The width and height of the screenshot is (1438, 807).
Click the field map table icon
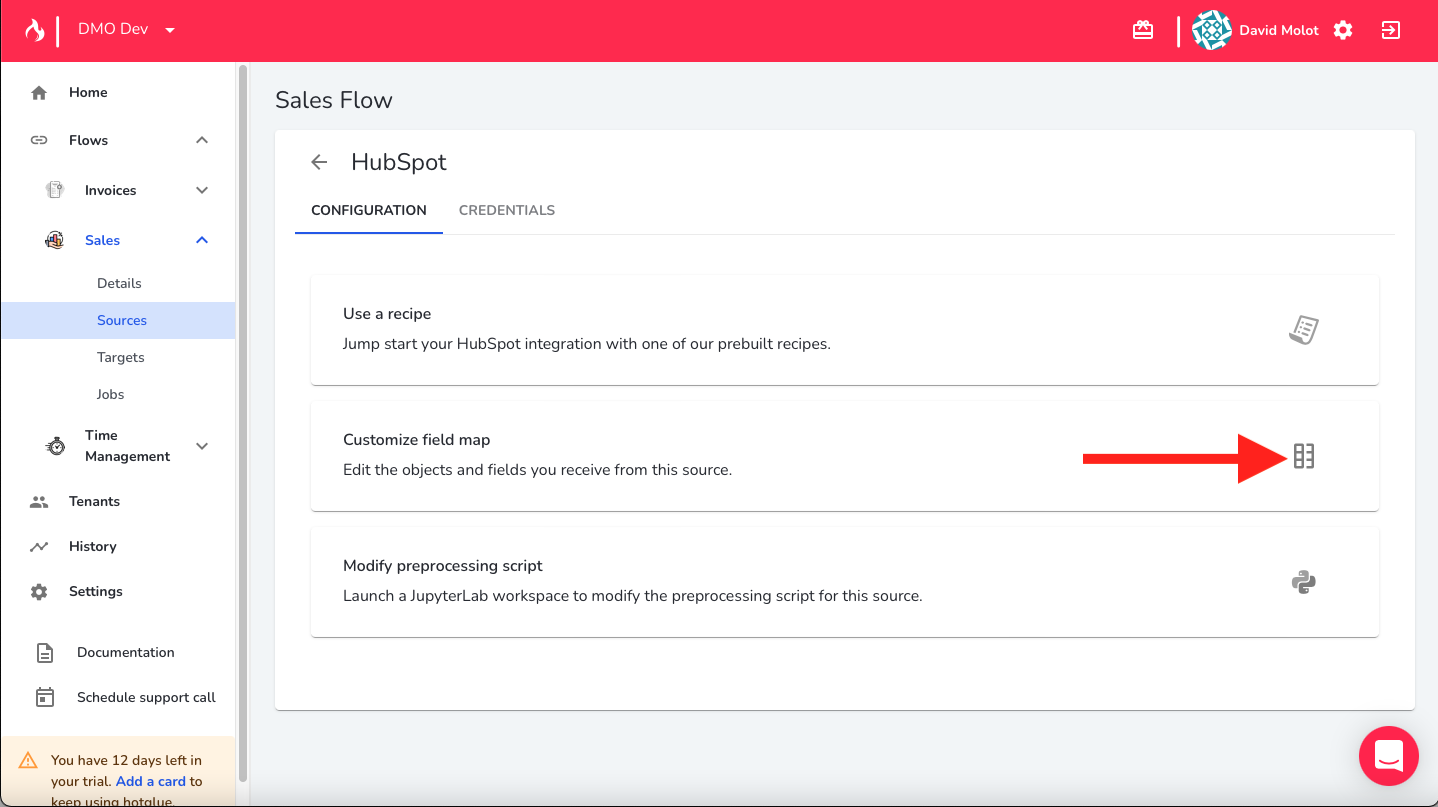click(1303, 456)
